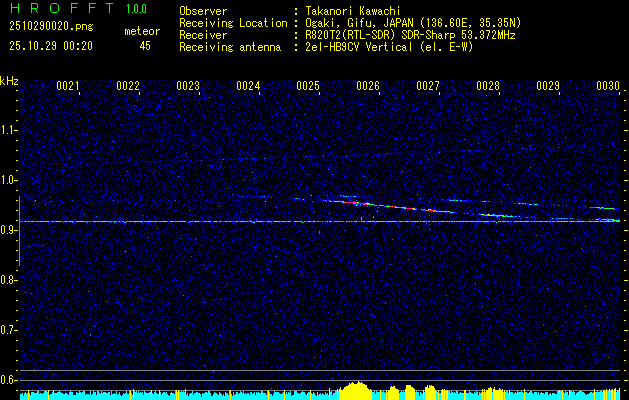Click receiver text R820T2(RTL-SDR) SDR-Sharp 53.372MHz
The height and width of the screenshot is (400, 629).
pyautogui.click(x=410, y=35)
